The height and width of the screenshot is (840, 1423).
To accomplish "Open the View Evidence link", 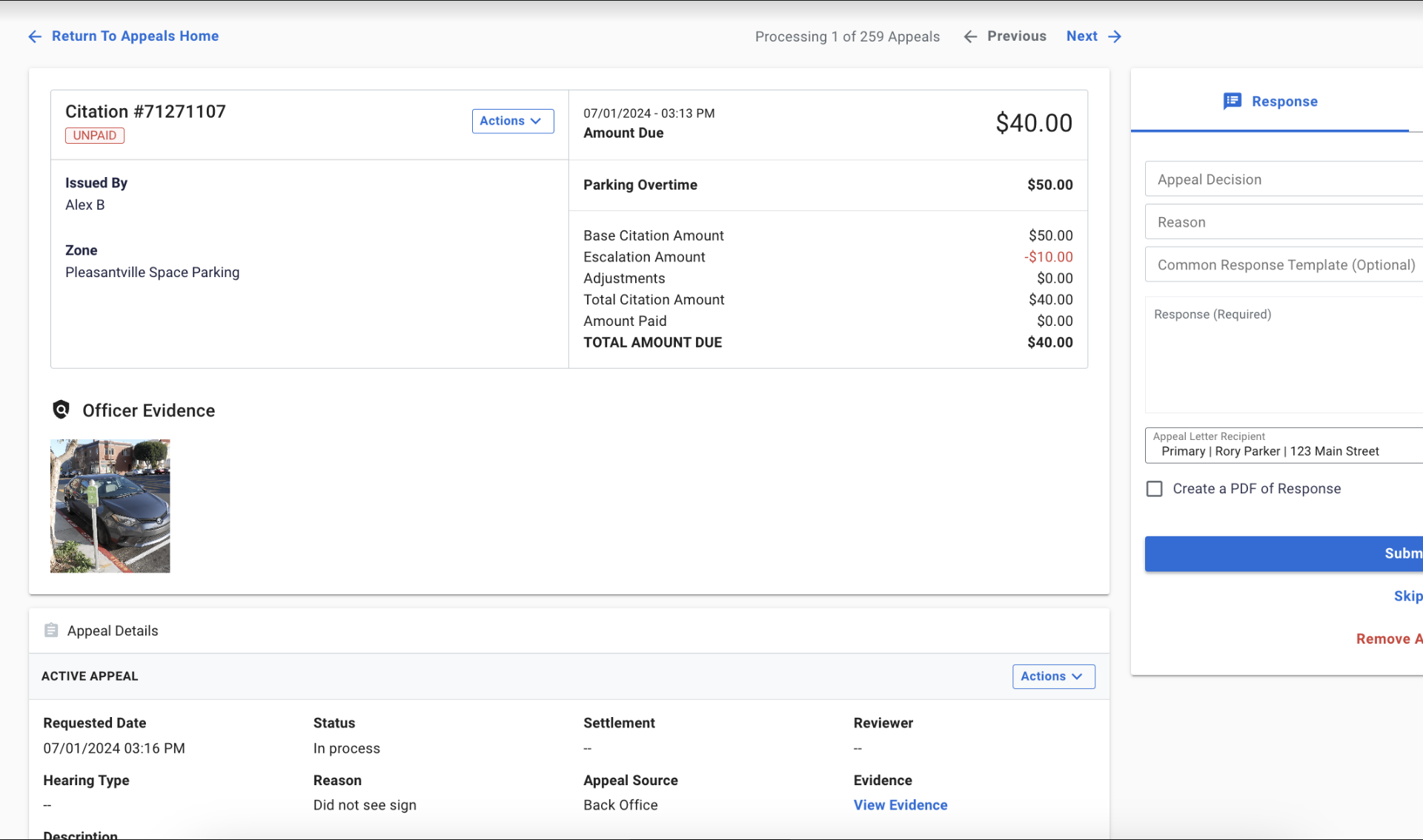I will coord(900,805).
